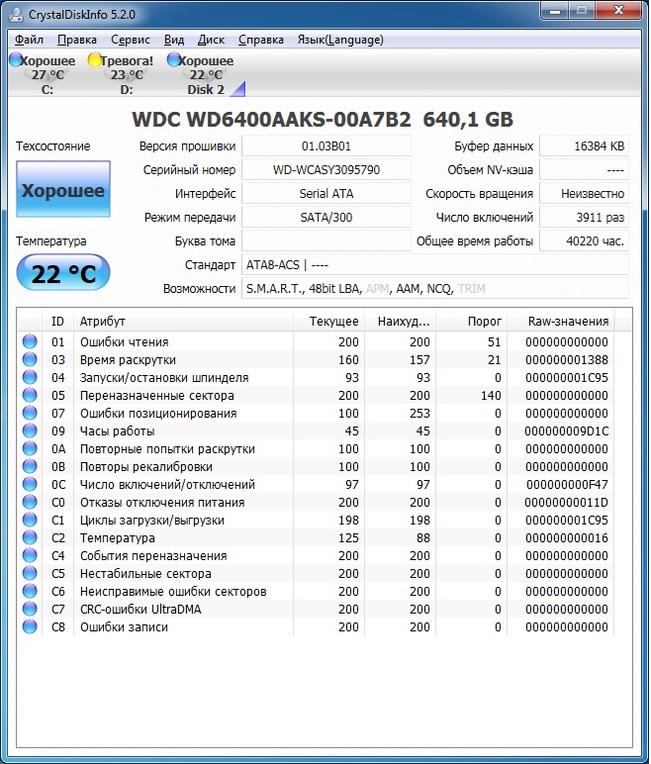Open the Правка menu

tap(77, 39)
